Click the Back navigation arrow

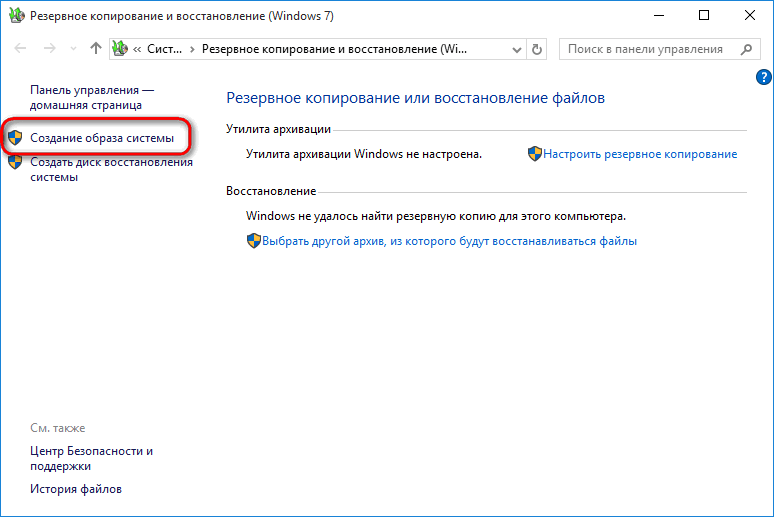pos(20,48)
